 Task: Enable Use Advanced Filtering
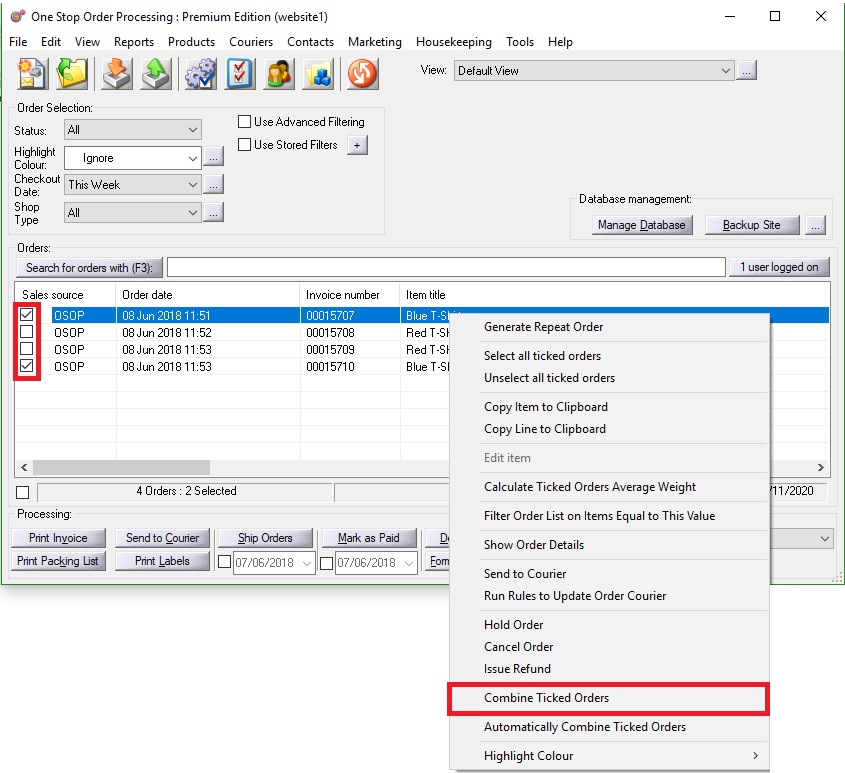pos(244,122)
